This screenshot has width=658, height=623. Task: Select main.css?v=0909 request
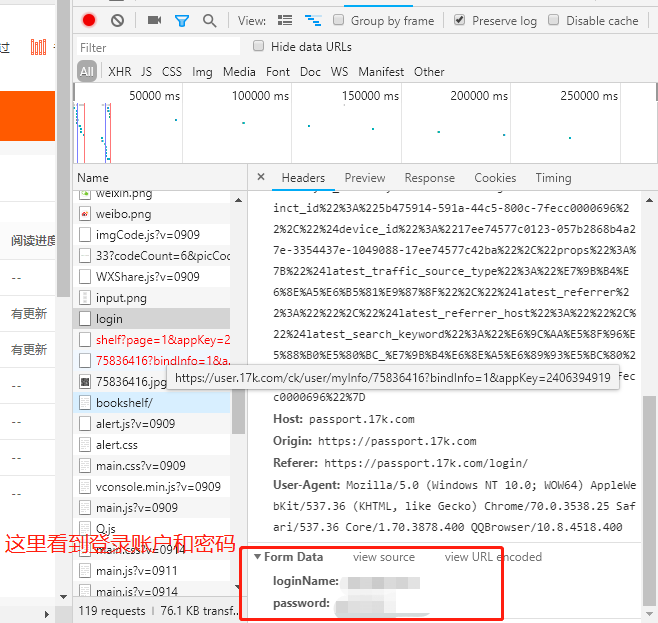click(x=152, y=466)
